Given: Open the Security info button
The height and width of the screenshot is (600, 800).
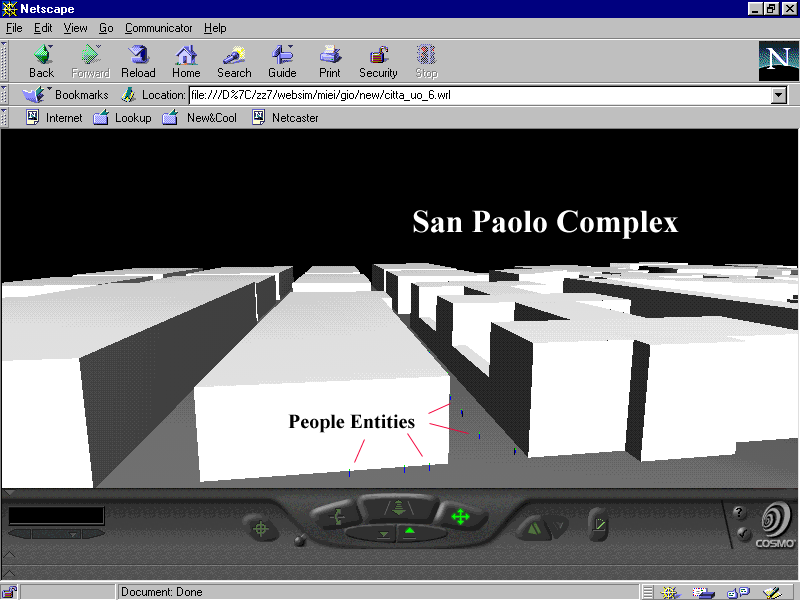Looking at the screenshot, I should pyautogui.click(x=378, y=61).
